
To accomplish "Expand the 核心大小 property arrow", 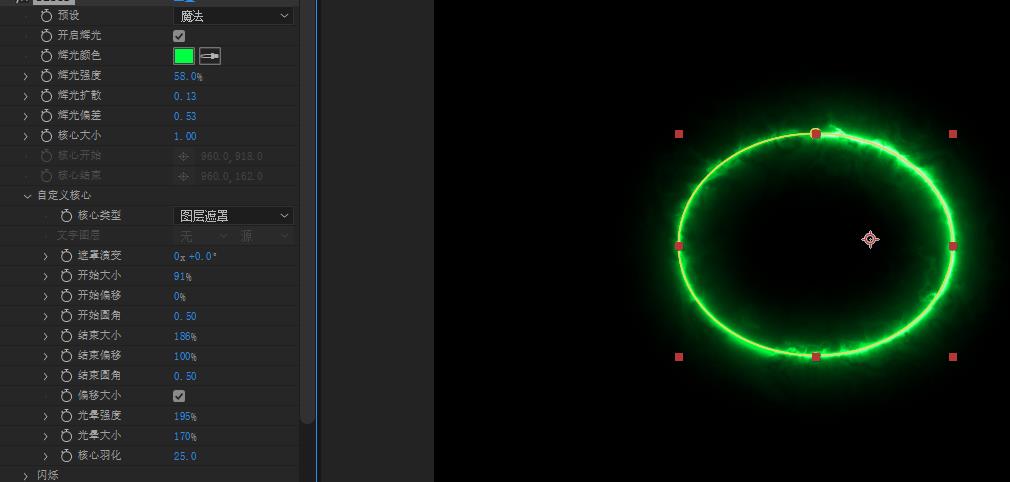I will [x=26, y=136].
